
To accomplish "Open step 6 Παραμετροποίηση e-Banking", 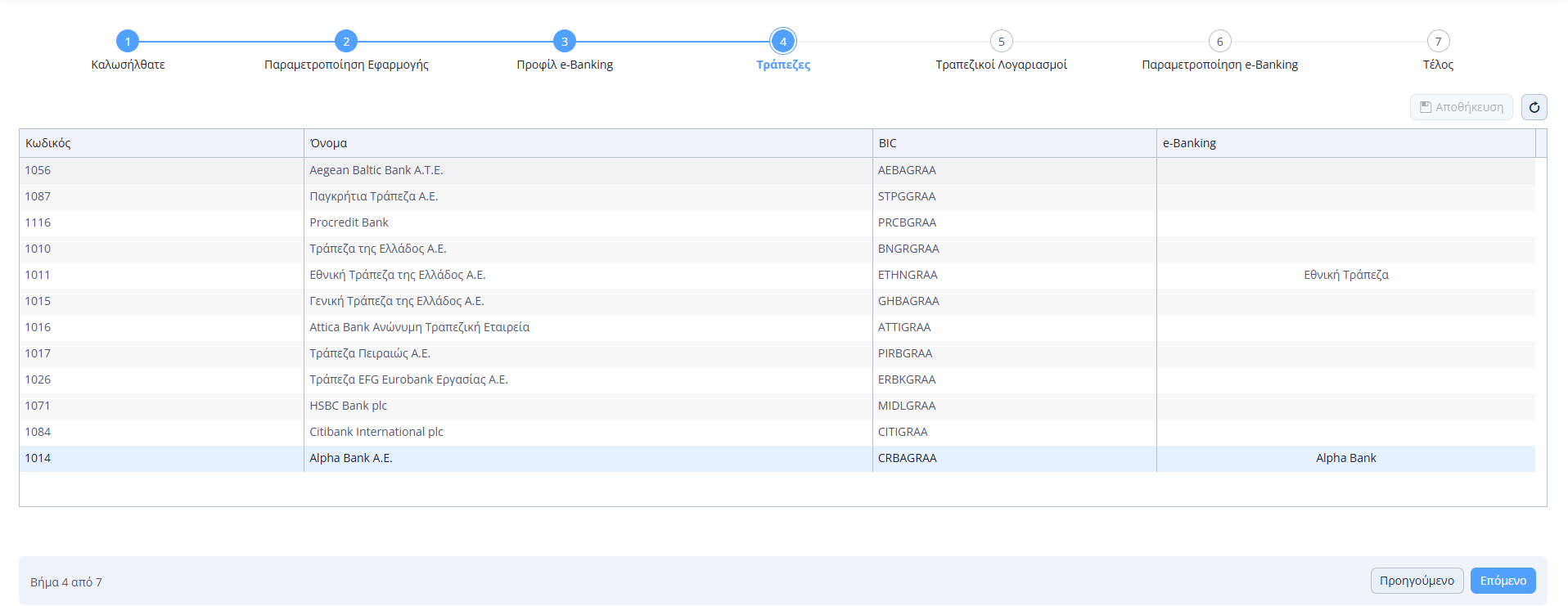I will click(x=1219, y=41).
